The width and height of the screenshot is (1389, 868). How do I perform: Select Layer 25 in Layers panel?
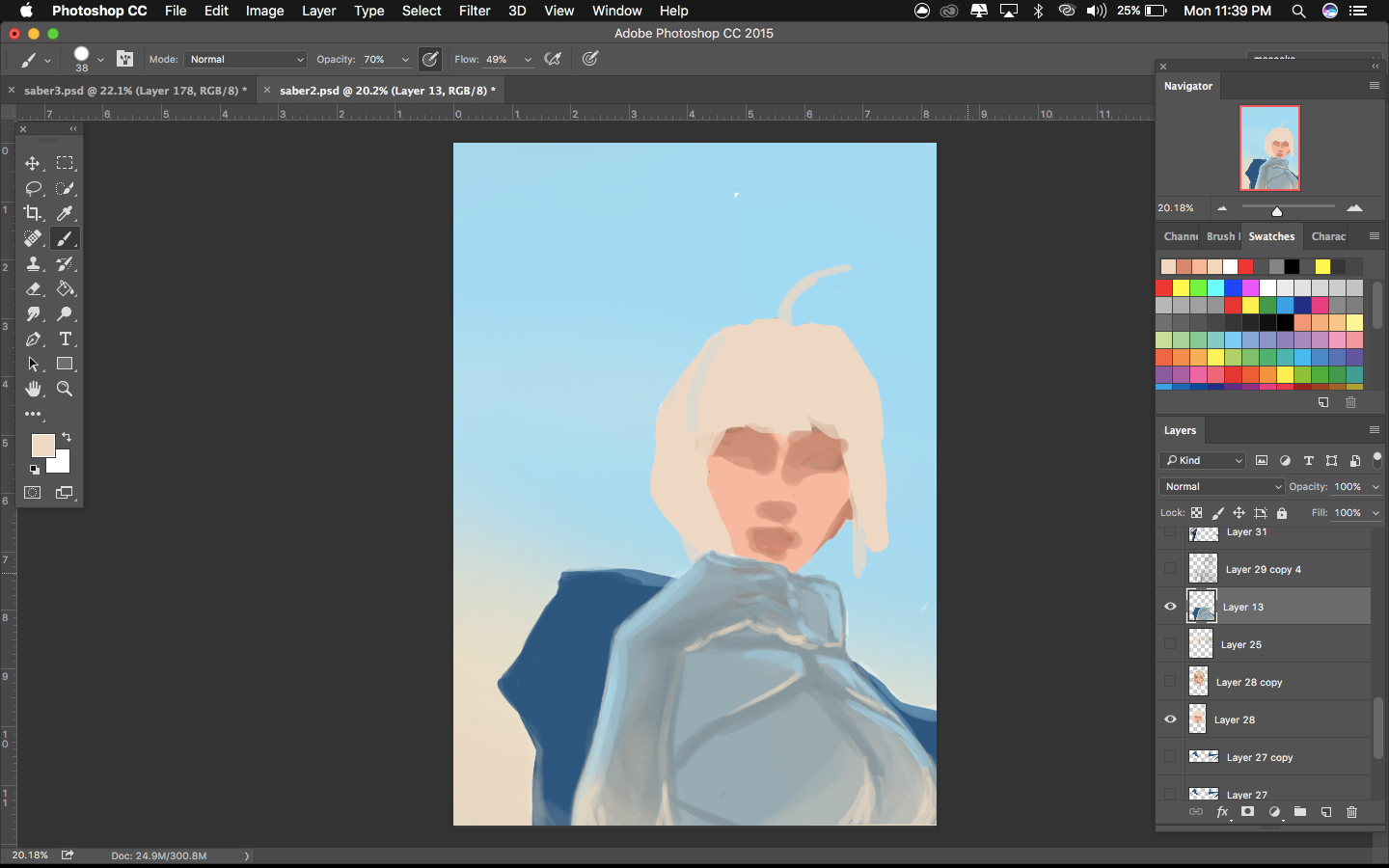[x=1264, y=644]
